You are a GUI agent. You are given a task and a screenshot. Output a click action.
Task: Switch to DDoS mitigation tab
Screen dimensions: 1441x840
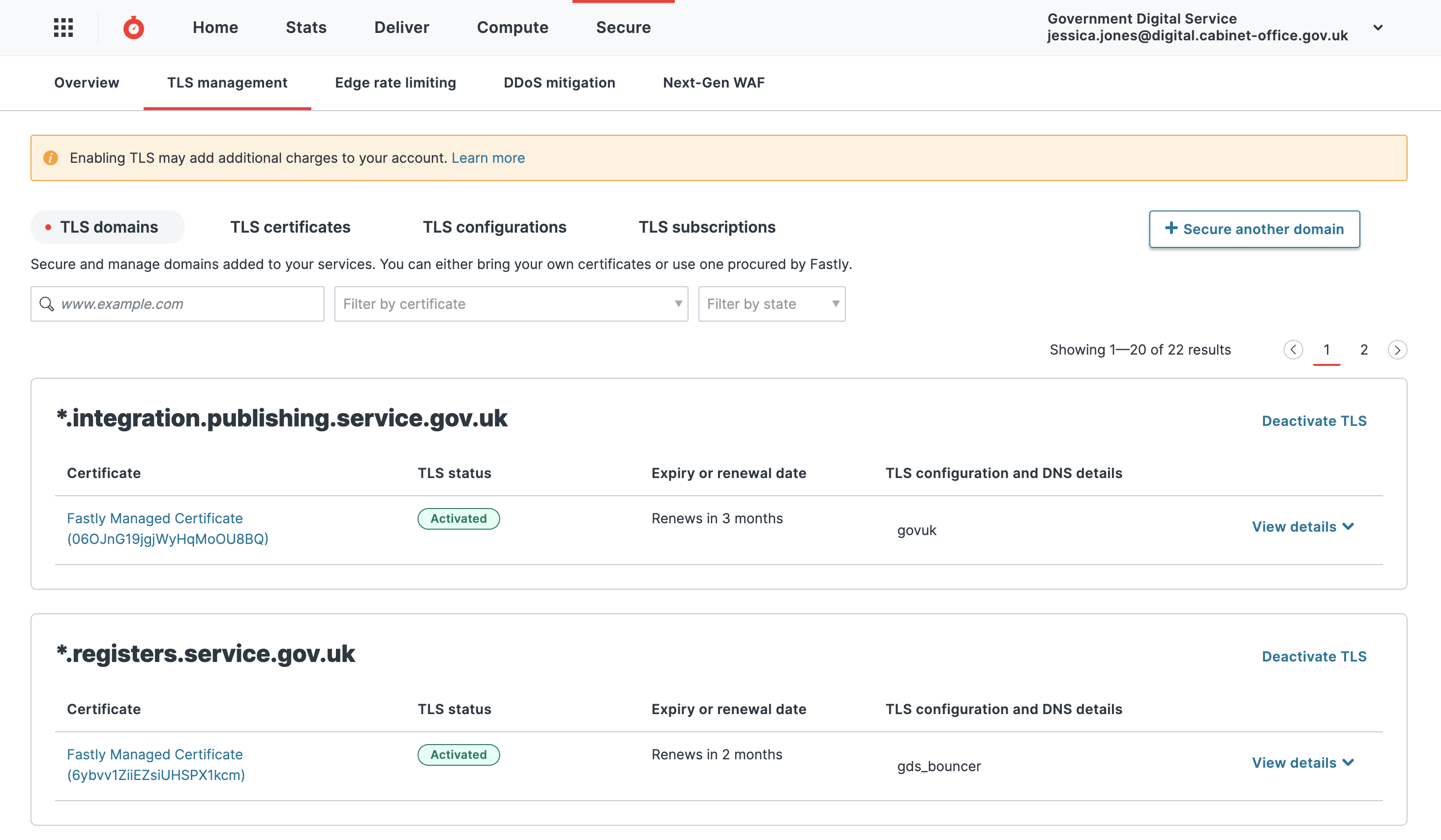coord(559,82)
